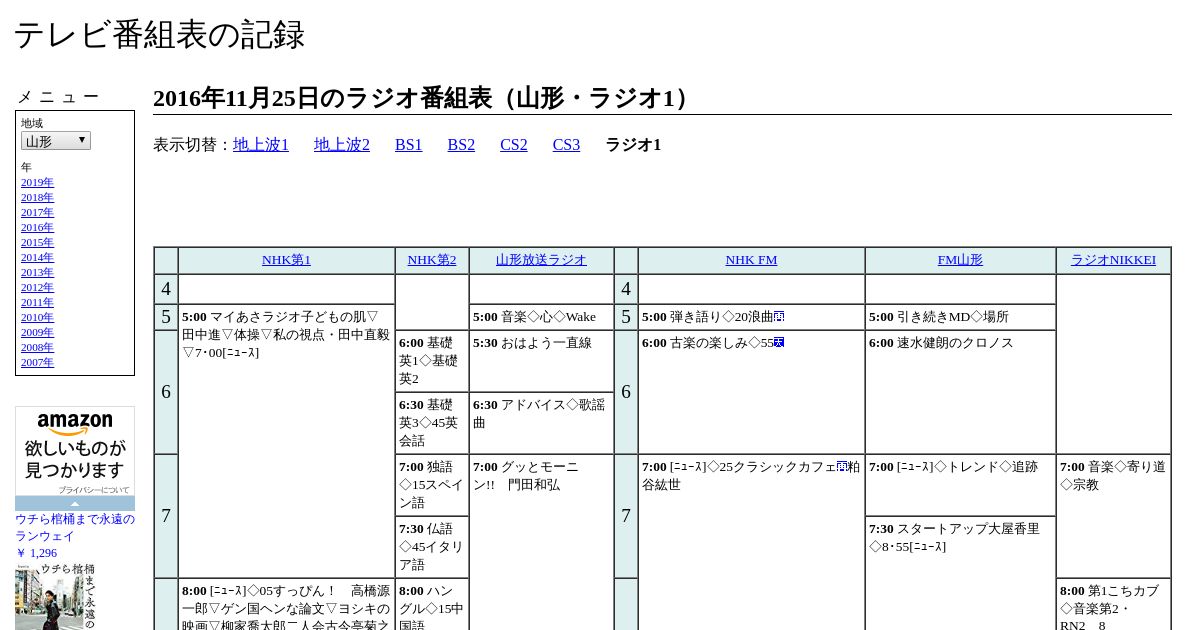
Task: Open the 2007年 archive link
Action: click(37, 363)
